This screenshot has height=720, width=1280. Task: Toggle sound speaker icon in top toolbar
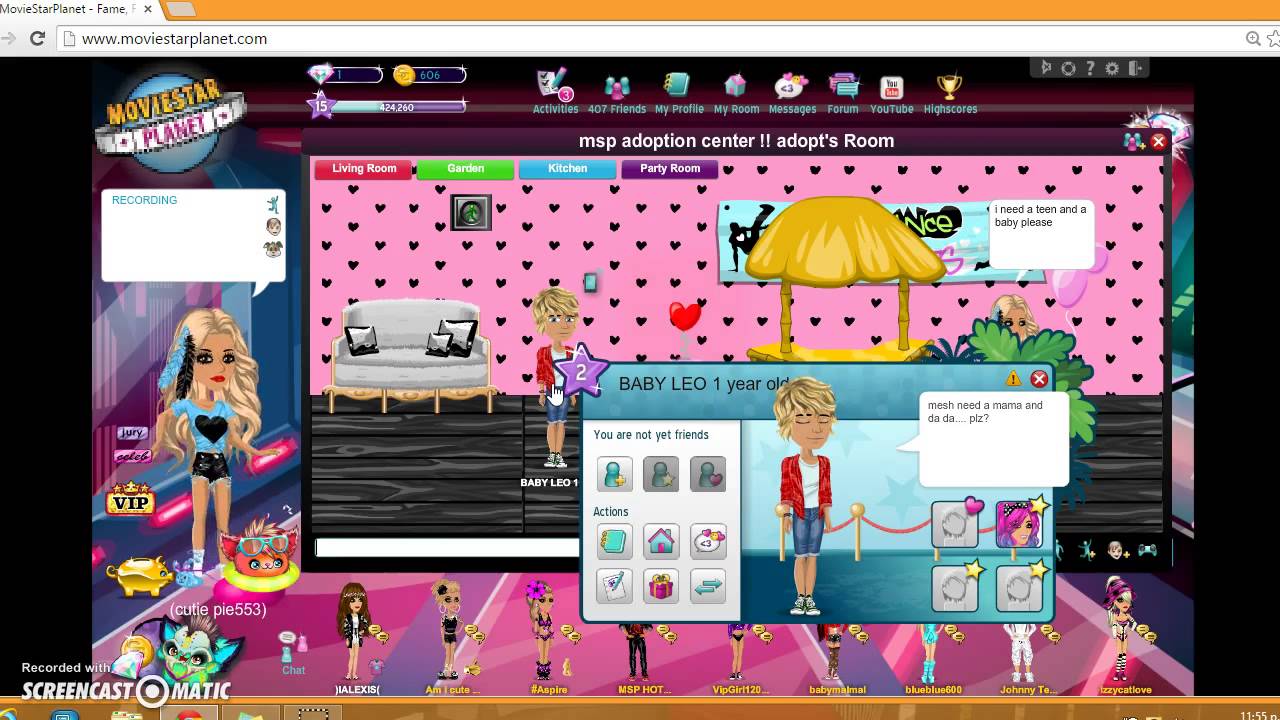(1046, 68)
